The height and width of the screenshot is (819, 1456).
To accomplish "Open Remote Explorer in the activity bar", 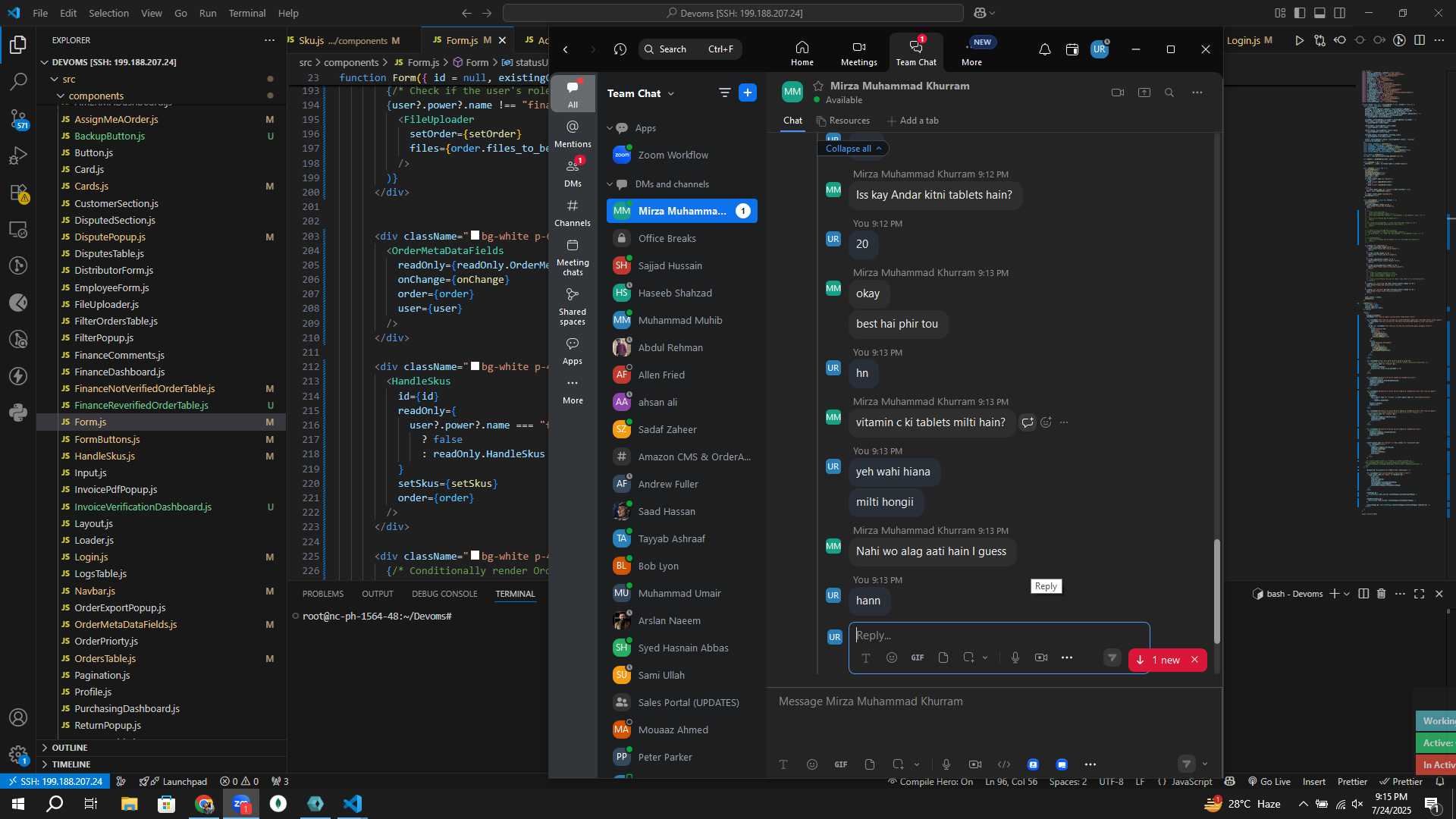I will point(18,229).
